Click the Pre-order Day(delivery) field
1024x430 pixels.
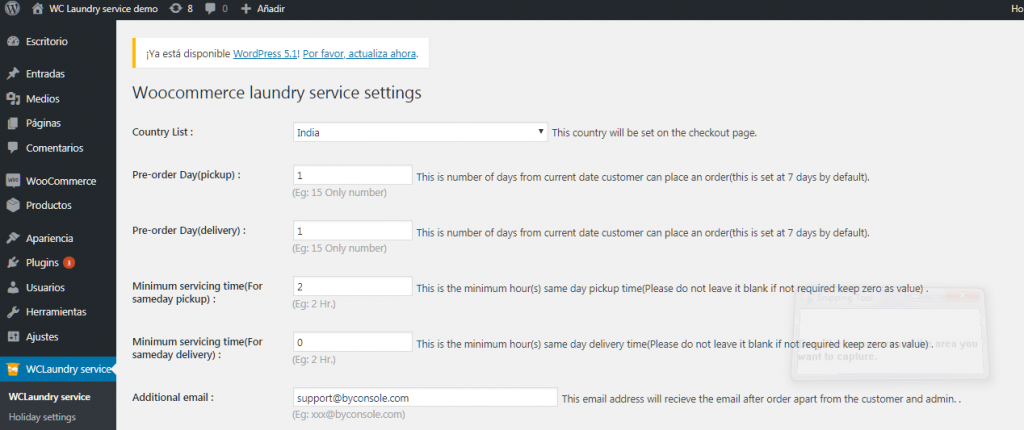tap(353, 231)
